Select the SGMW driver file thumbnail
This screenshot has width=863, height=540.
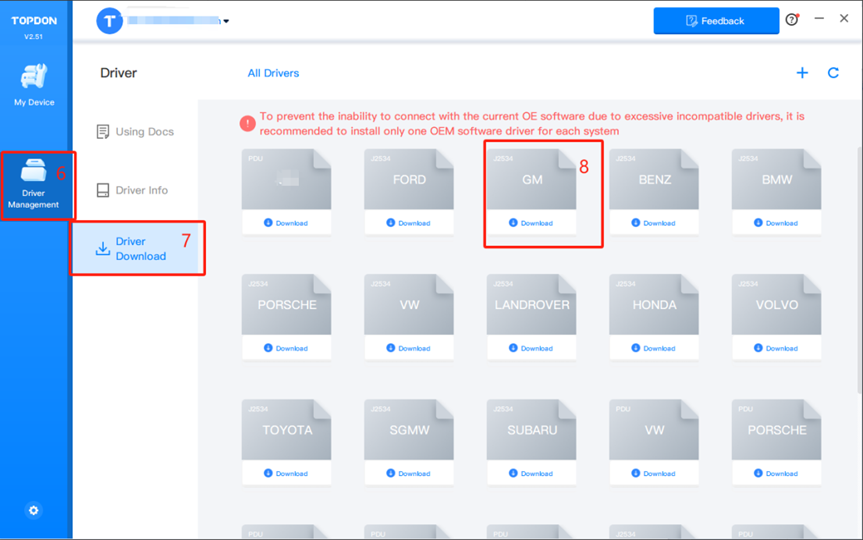pos(409,429)
